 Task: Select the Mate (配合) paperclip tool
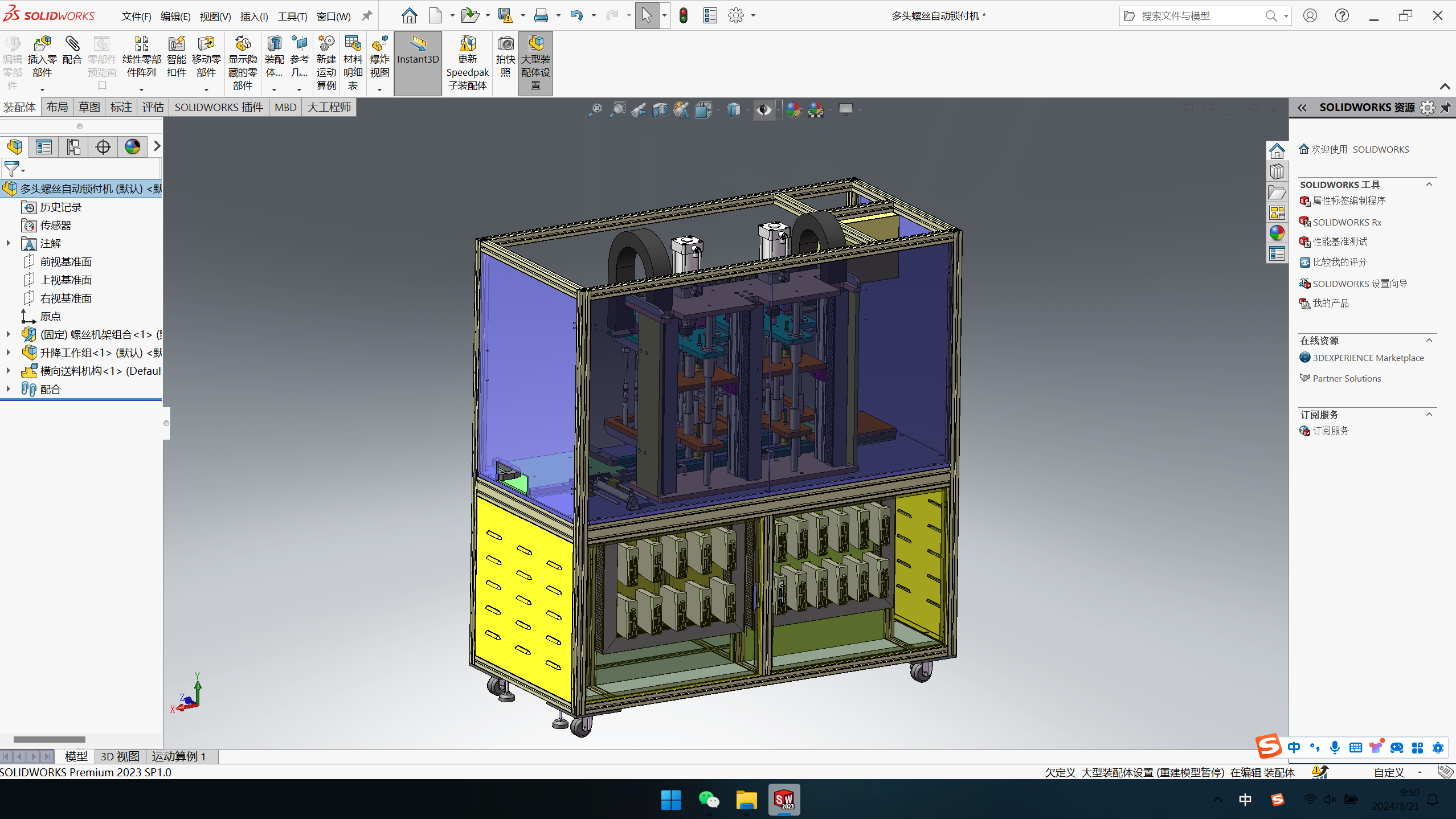(72, 44)
